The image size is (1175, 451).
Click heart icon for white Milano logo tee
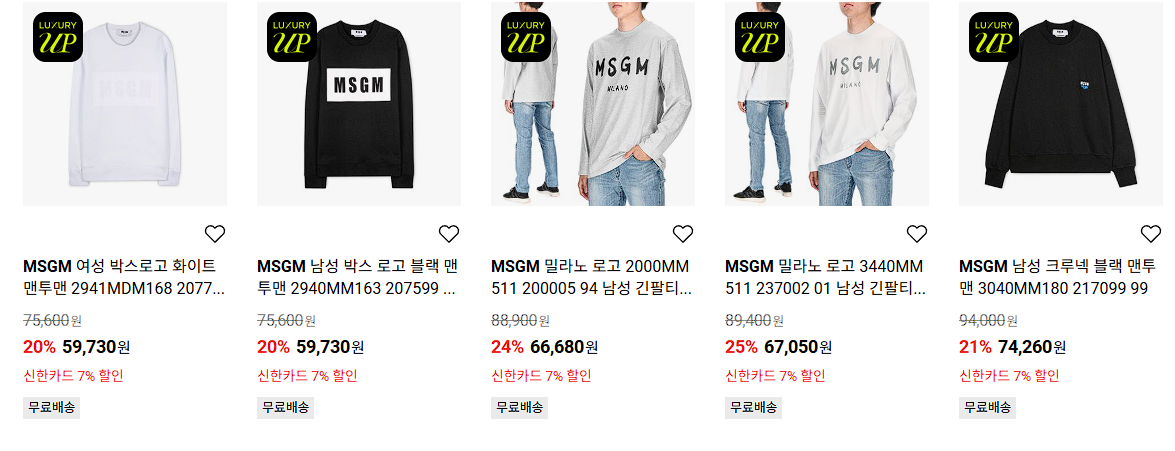click(x=916, y=234)
